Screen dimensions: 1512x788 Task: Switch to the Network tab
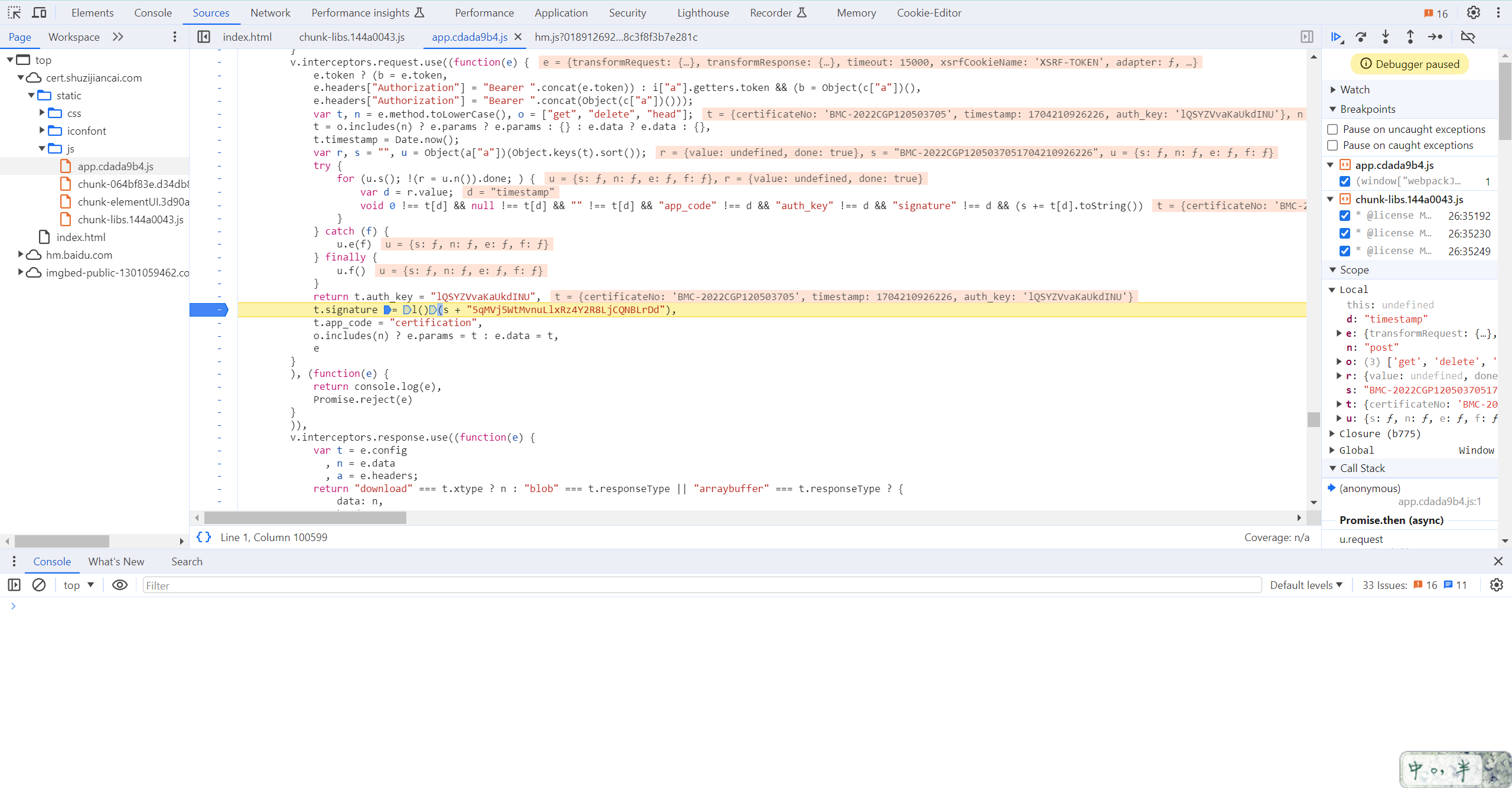[x=270, y=12]
